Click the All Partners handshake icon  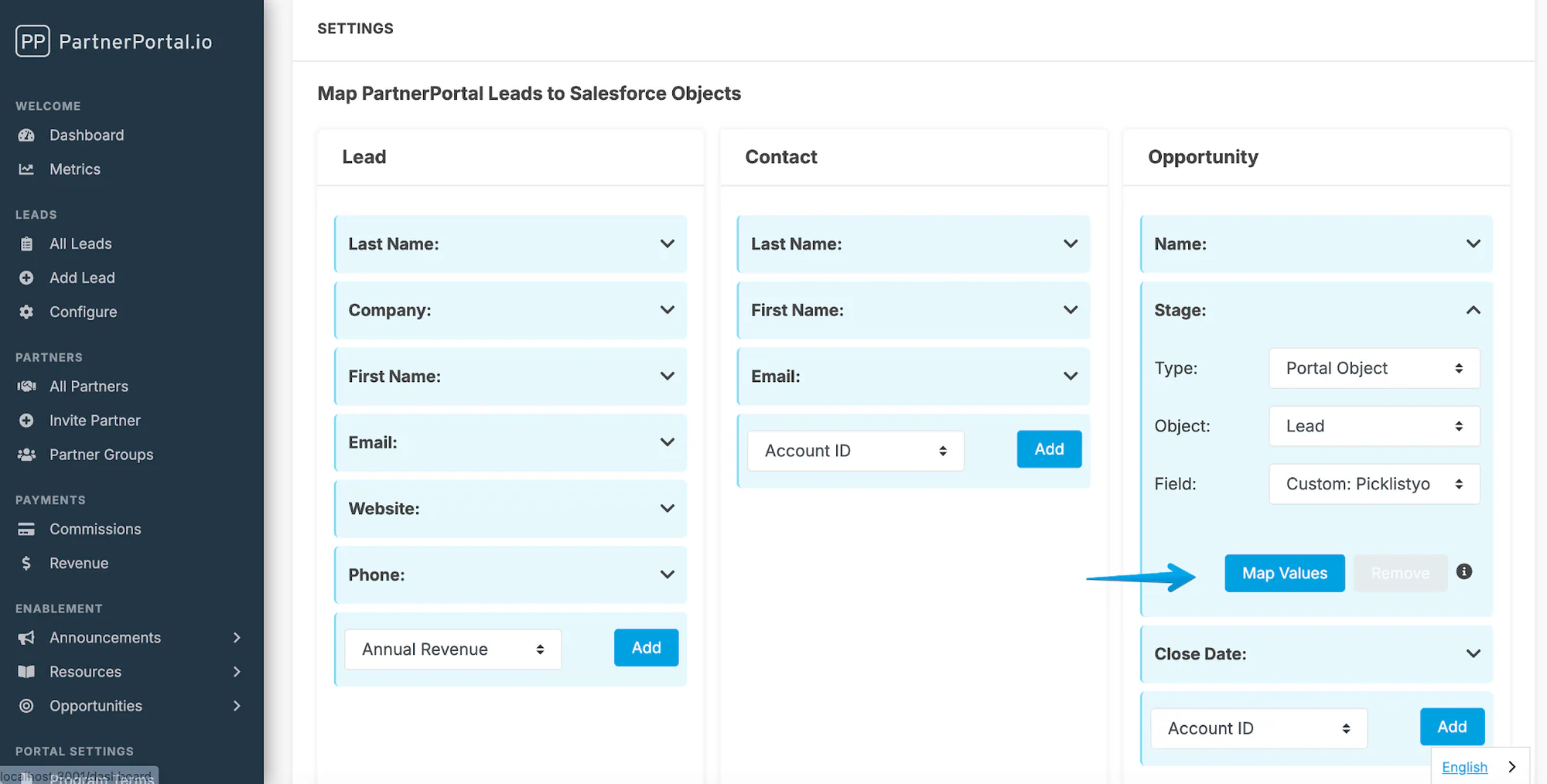coord(26,386)
